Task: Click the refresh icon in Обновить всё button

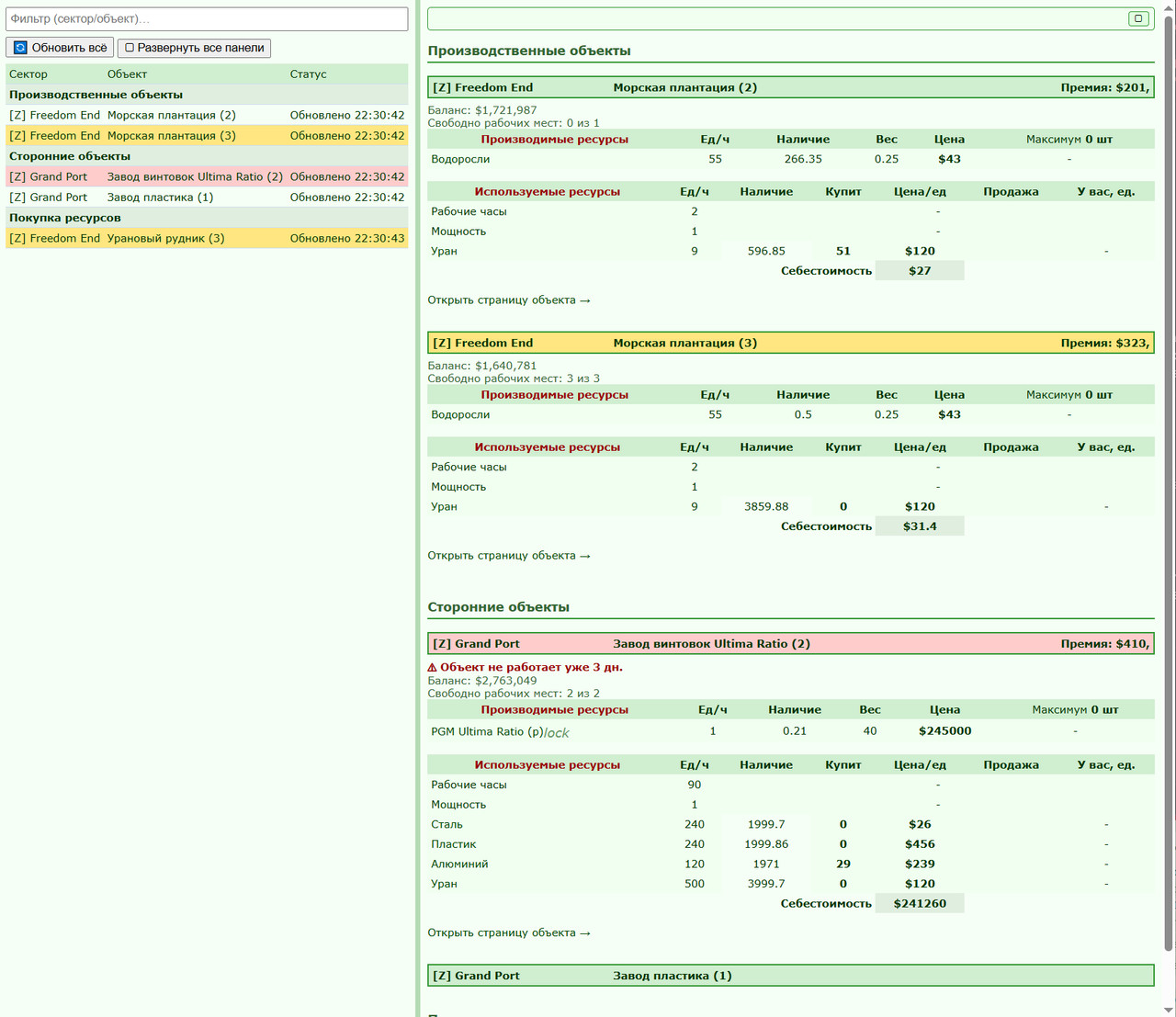Action: coord(20,48)
